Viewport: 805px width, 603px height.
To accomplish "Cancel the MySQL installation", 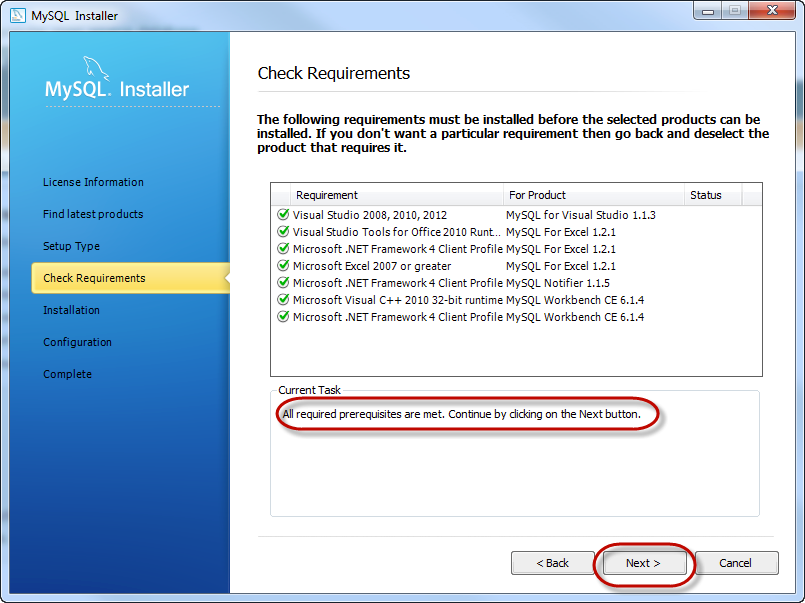I will [x=736, y=563].
